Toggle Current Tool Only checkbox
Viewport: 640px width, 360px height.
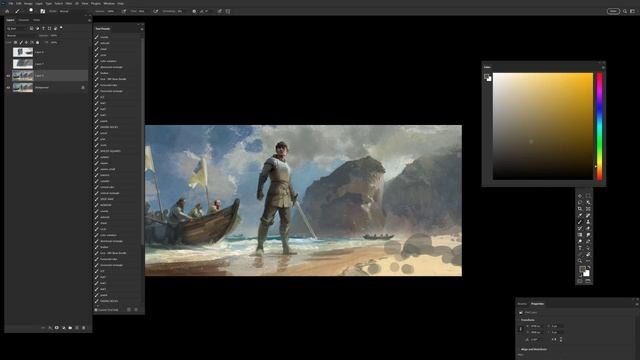point(96,310)
